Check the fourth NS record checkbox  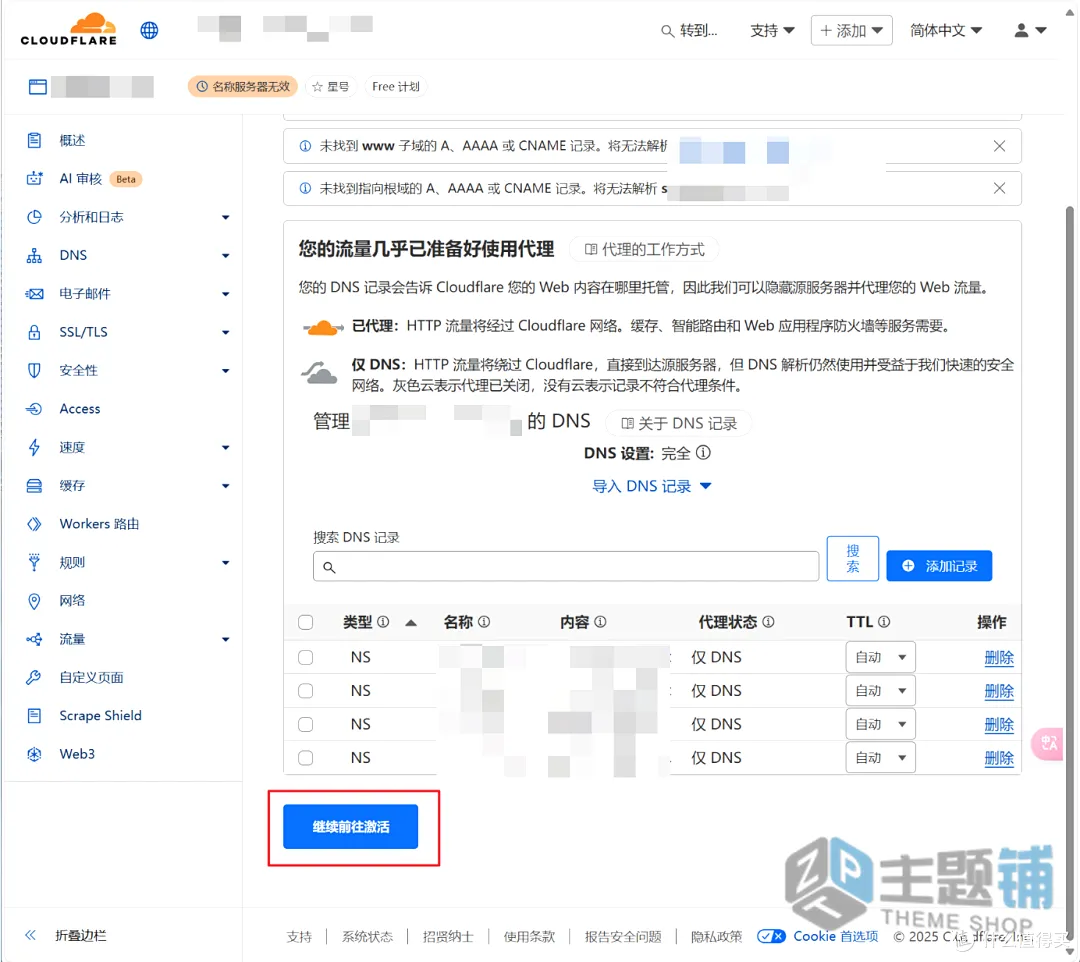tap(306, 758)
